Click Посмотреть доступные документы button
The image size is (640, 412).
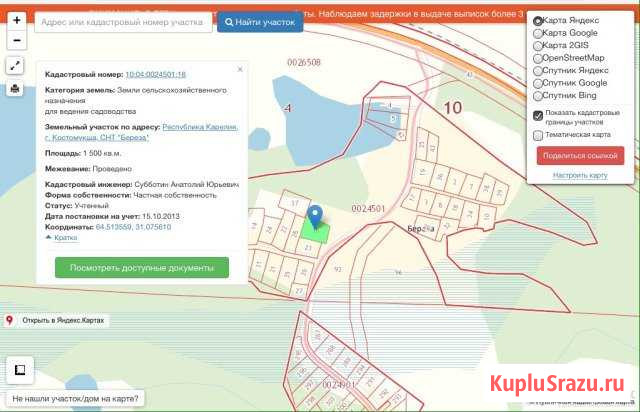142,267
